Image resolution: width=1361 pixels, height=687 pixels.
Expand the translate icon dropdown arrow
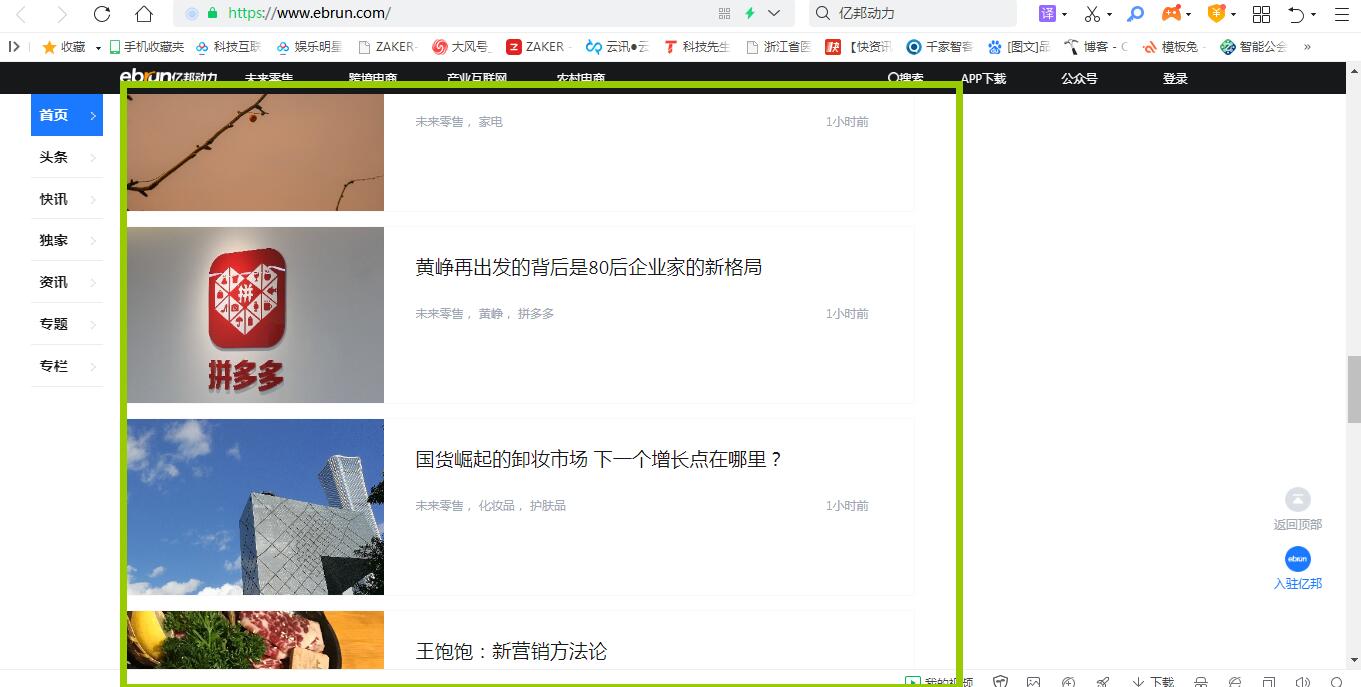tap(1065, 15)
